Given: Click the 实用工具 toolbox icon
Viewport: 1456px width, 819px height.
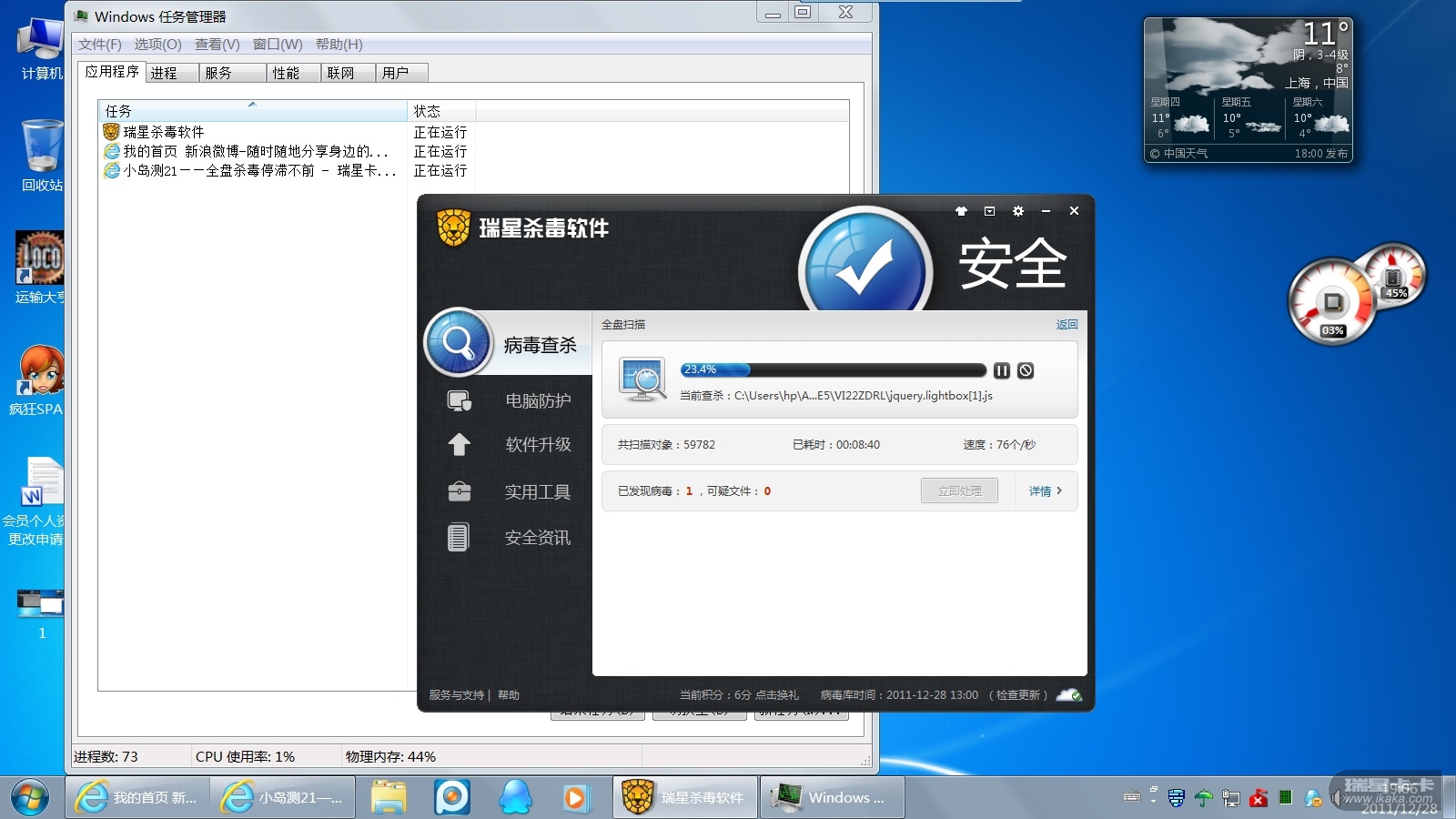Looking at the screenshot, I should 459,492.
